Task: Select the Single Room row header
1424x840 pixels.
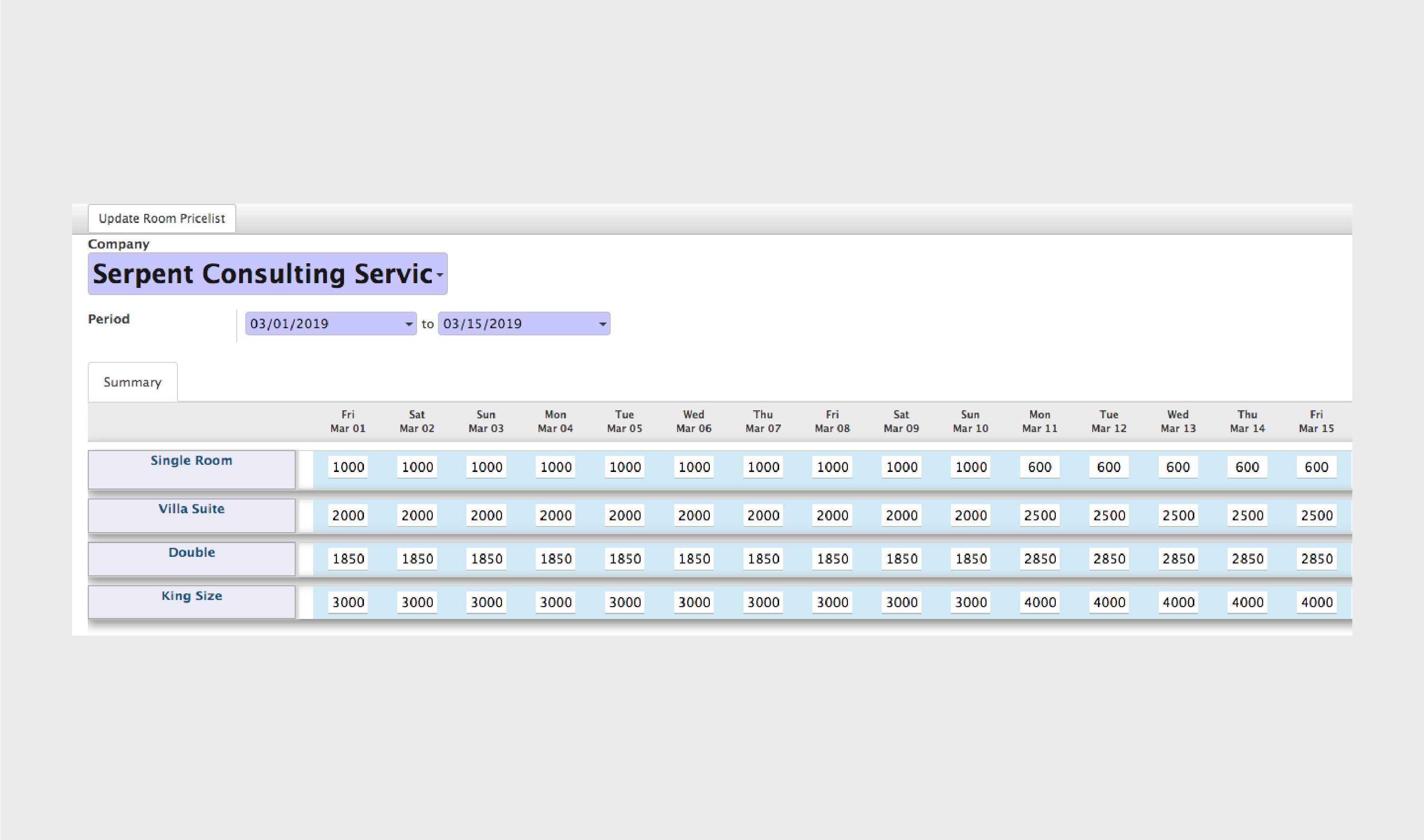Action: click(191, 470)
